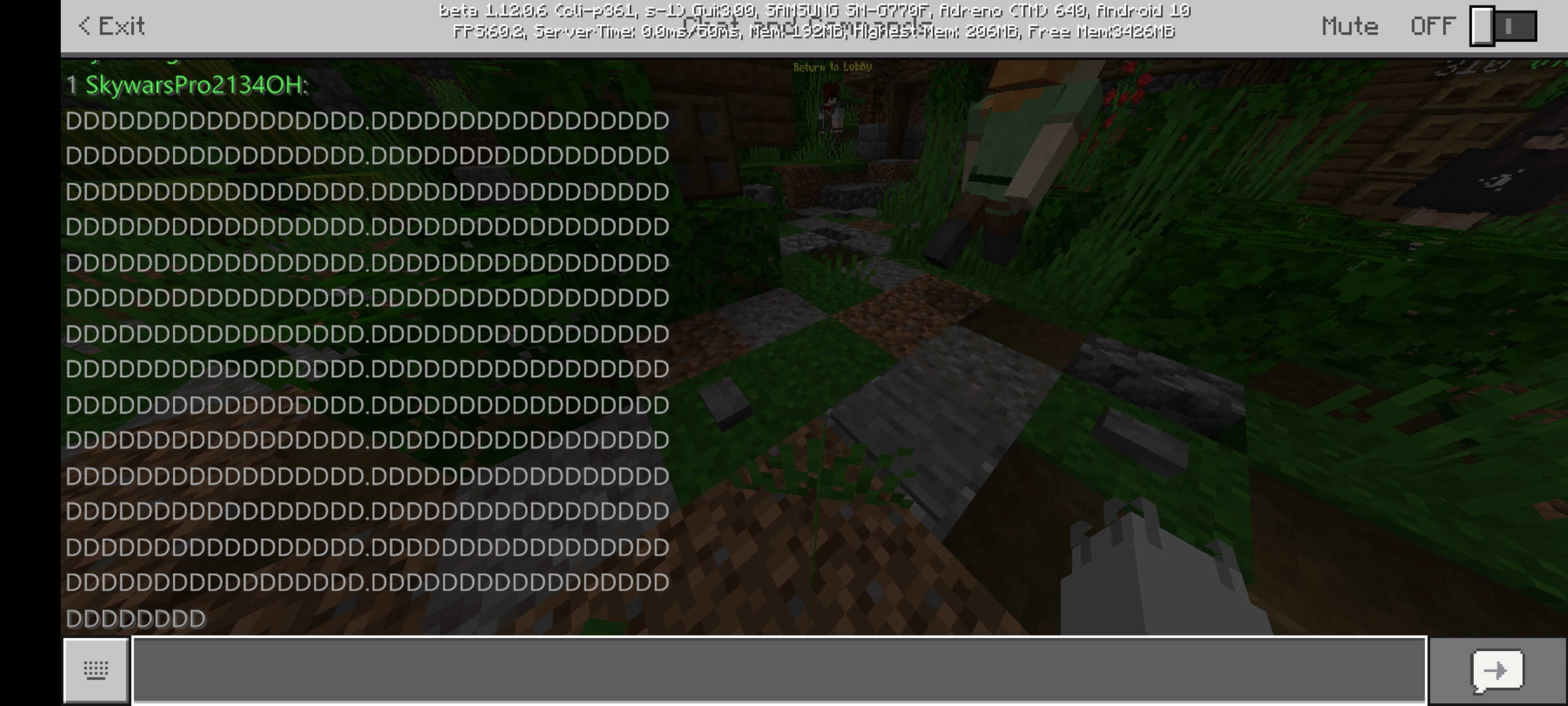Click the last short DDDDDDDD chat line
1568x706 pixels.
[x=136, y=618]
